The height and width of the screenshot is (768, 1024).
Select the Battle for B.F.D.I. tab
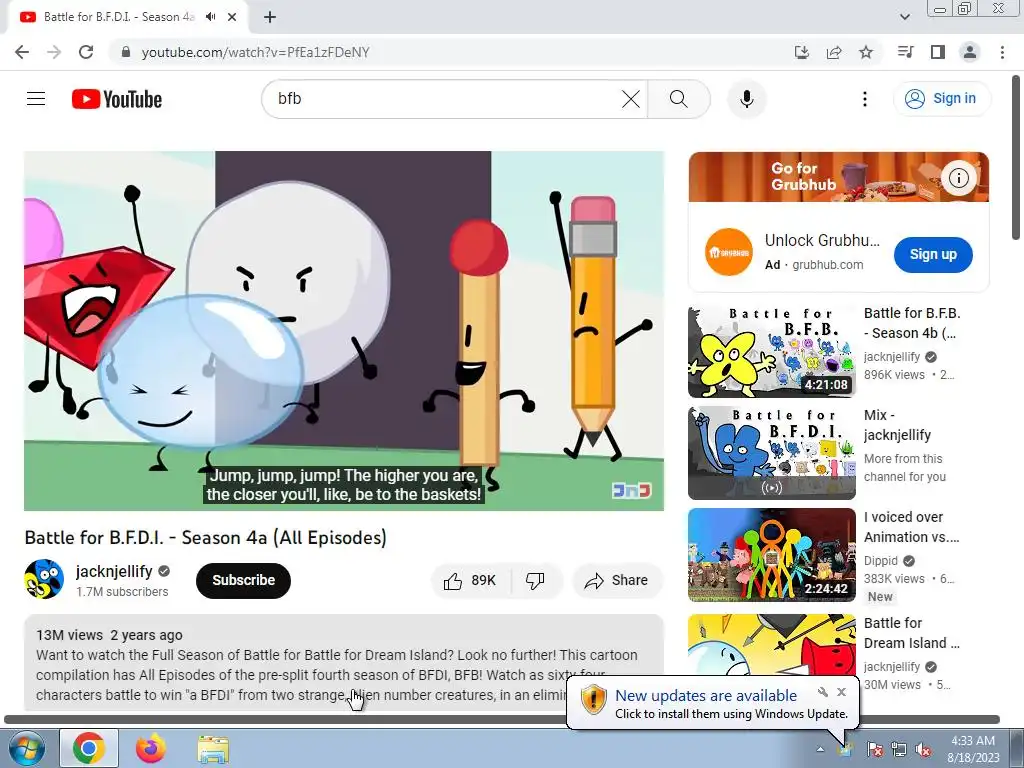point(119,17)
